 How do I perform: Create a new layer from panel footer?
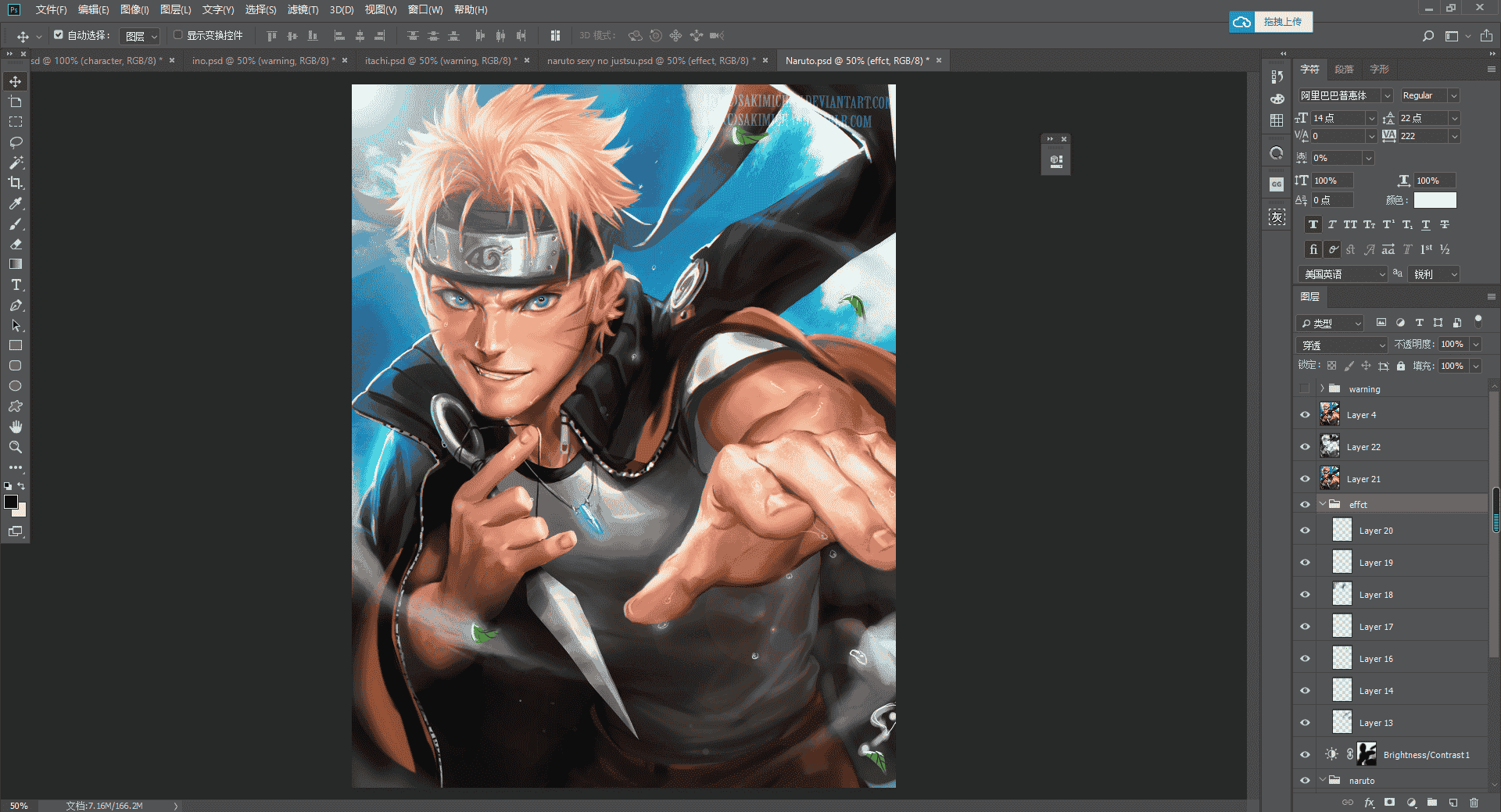click(x=1453, y=802)
